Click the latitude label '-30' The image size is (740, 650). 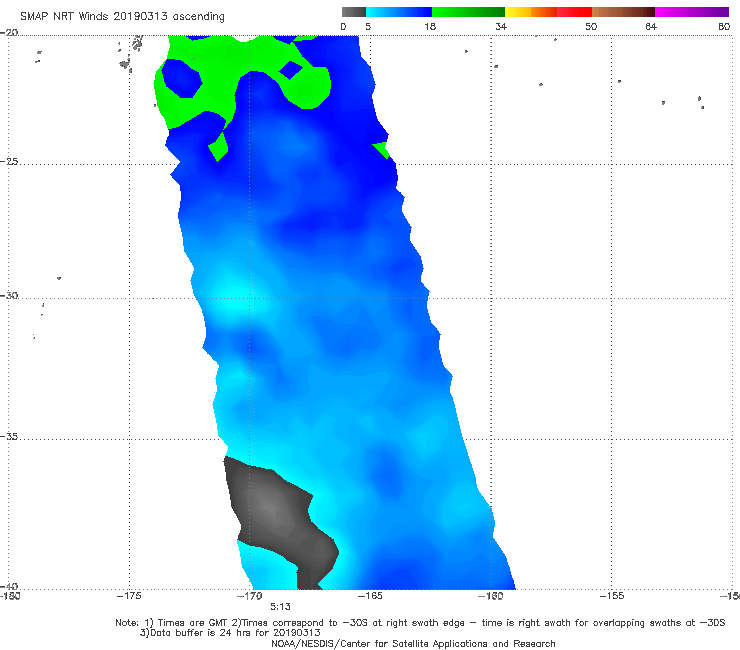click(x=9, y=295)
